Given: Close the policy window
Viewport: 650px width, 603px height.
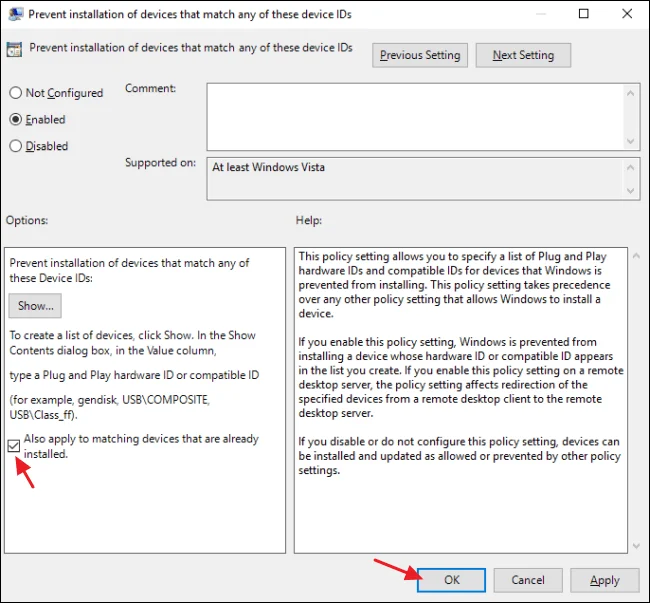Looking at the screenshot, I should click(x=627, y=14).
